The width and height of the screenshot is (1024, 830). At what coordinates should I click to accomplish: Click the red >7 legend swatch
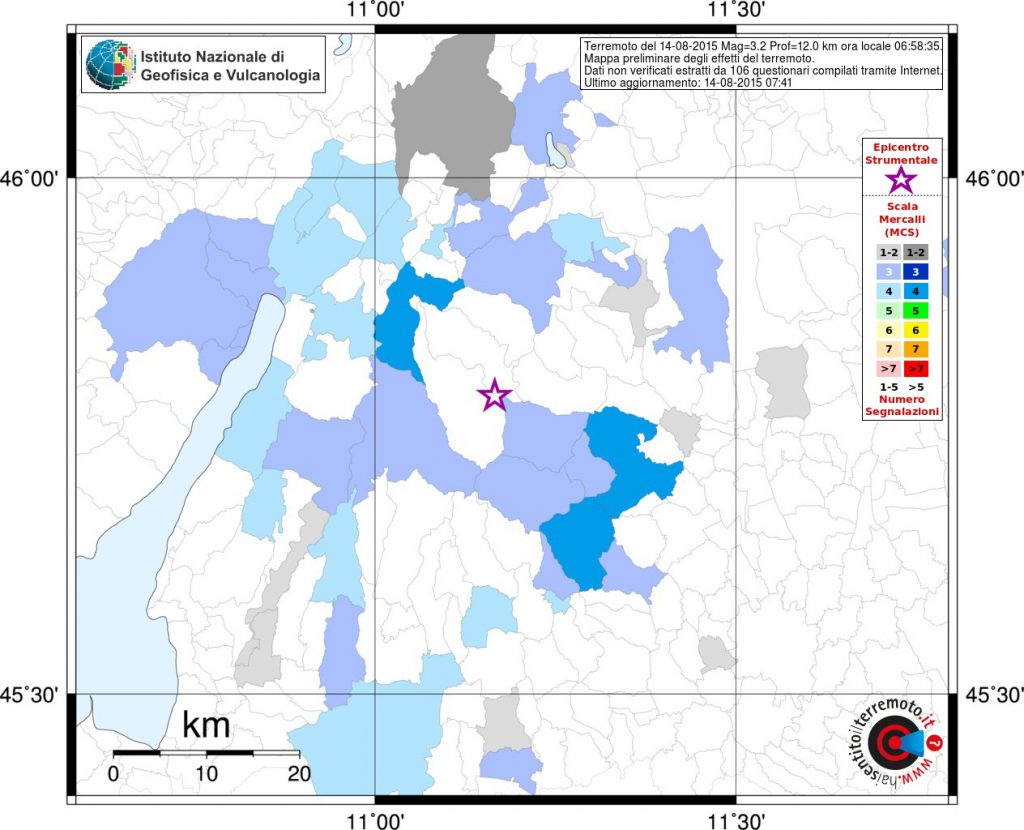click(x=916, y=368)
